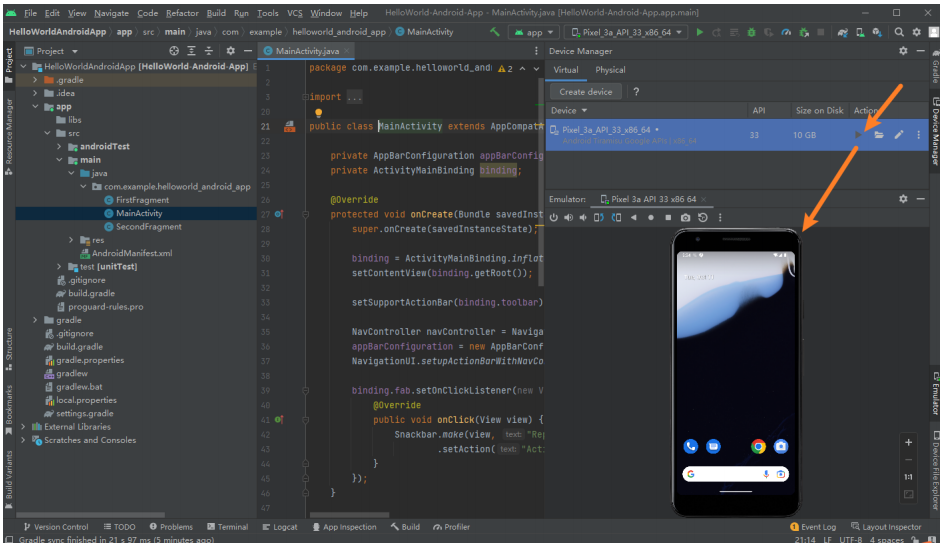Take an emulator screenshot with camera icon
949x551 pixels.
685,217
